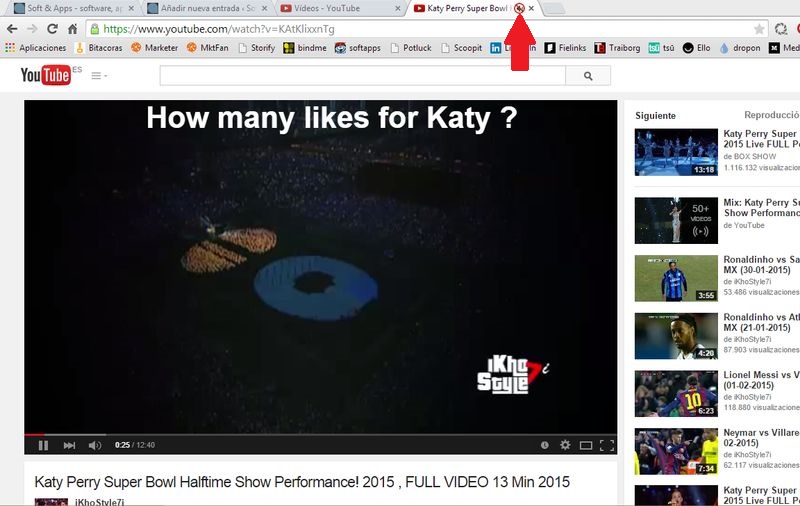The image size is (800, 506).
Task: Open the Fielinks bookmark
Action: click(565, 47)
